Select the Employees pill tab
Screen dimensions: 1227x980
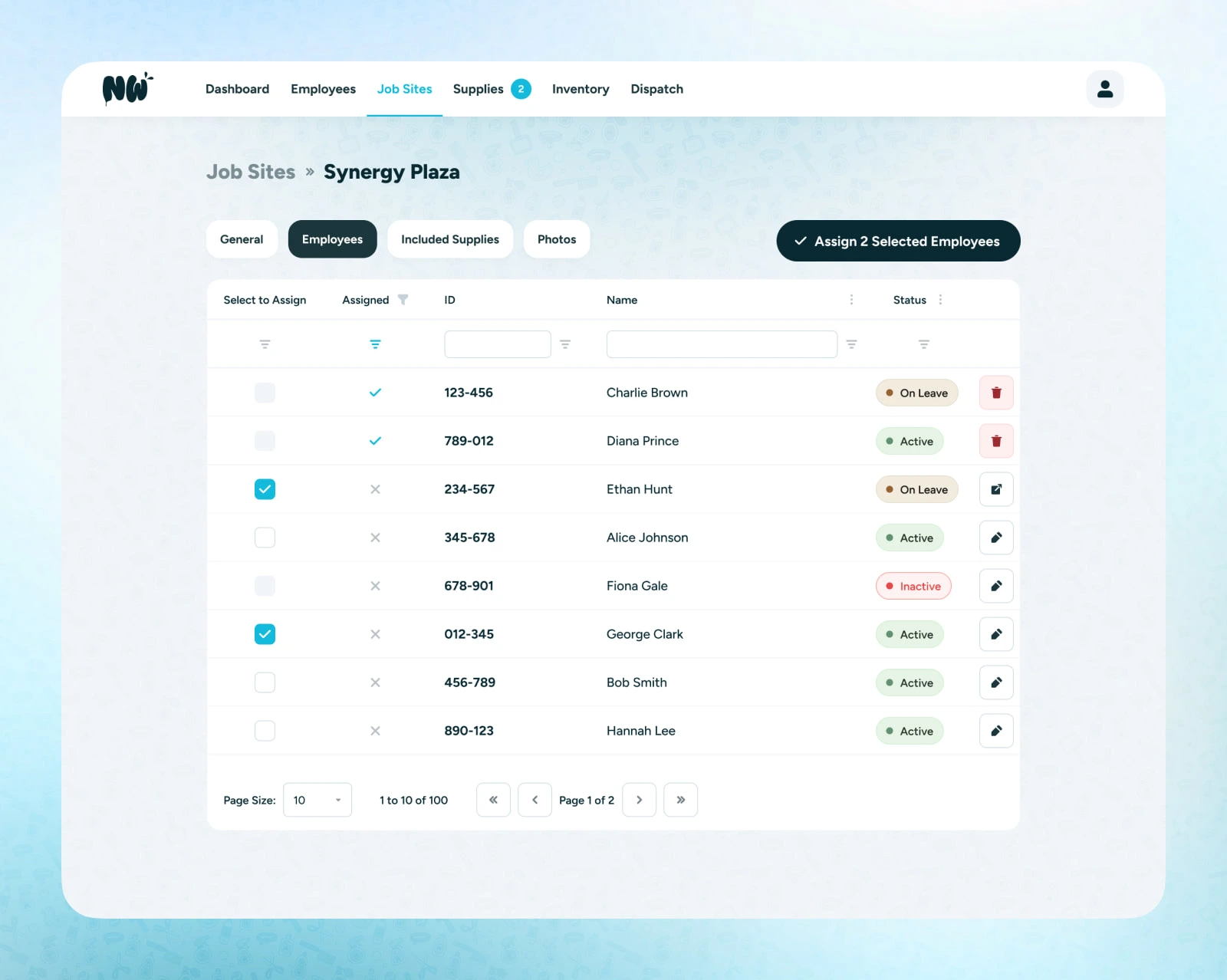coord(332,239)
